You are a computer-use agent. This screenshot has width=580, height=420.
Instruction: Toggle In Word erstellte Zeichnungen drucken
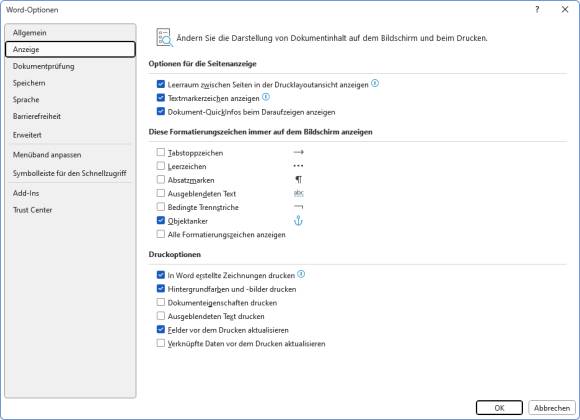click(161, 275)
